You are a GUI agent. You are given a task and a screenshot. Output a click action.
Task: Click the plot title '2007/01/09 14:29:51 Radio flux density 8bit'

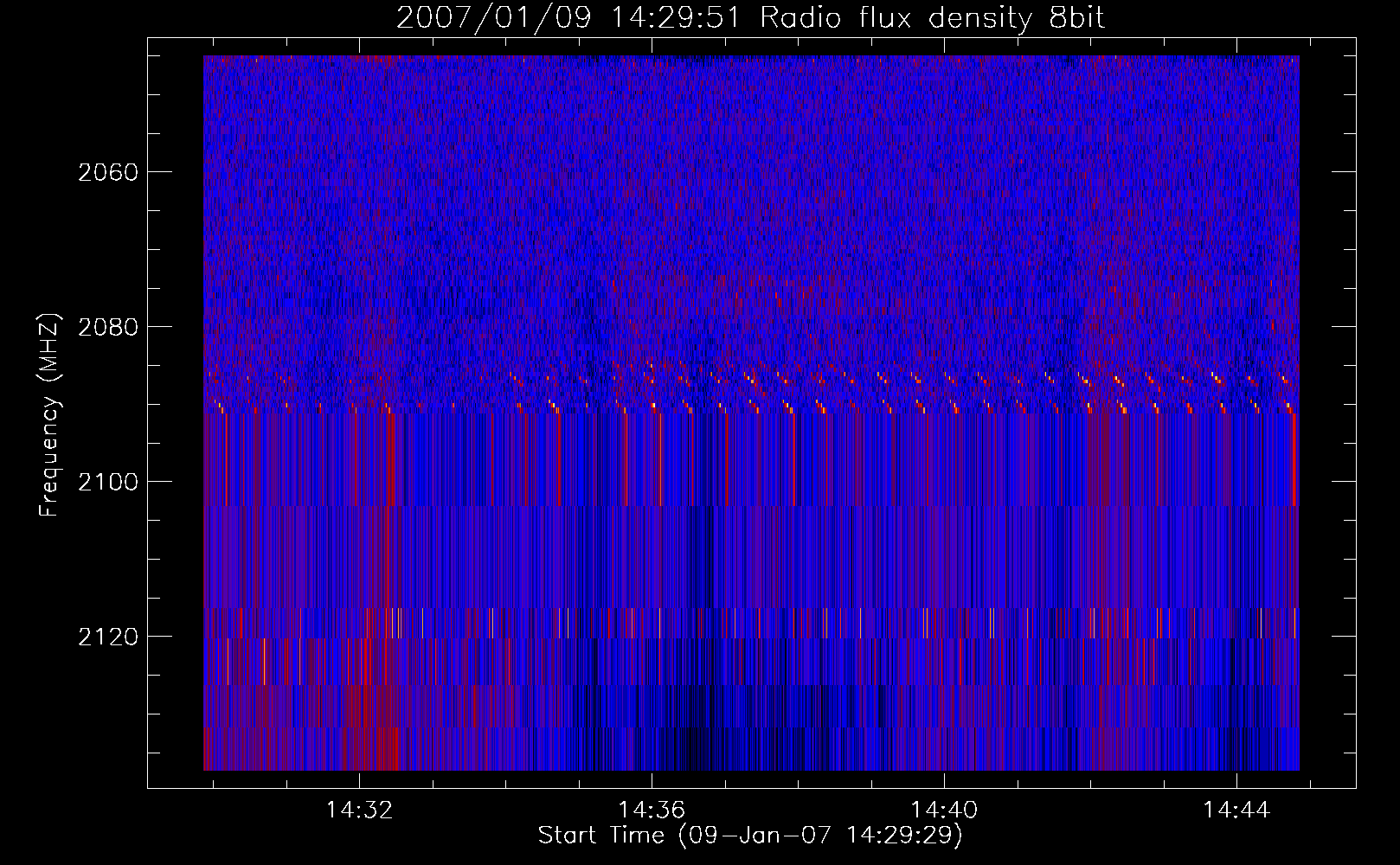[x=750, y=18]
